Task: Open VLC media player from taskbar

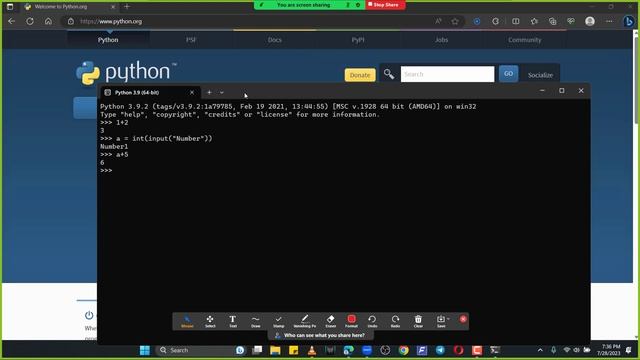Action: click(312, 350)
